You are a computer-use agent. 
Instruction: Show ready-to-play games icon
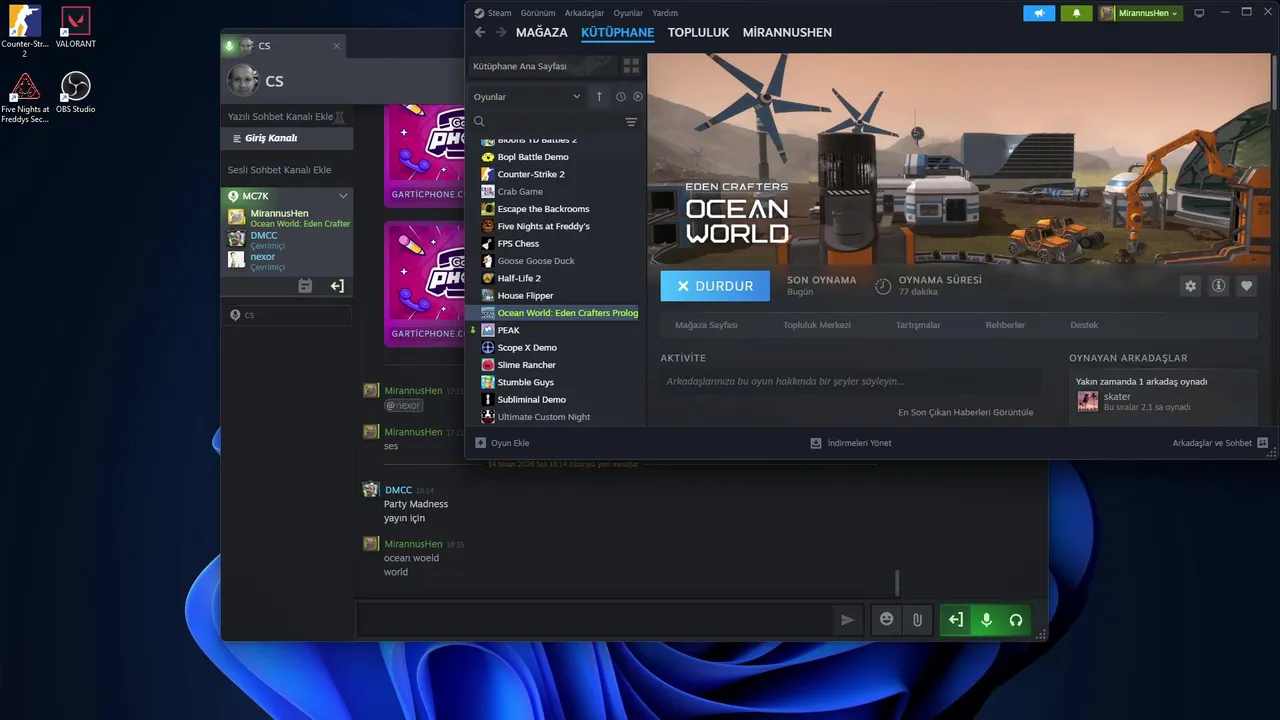tap(638, 97)
